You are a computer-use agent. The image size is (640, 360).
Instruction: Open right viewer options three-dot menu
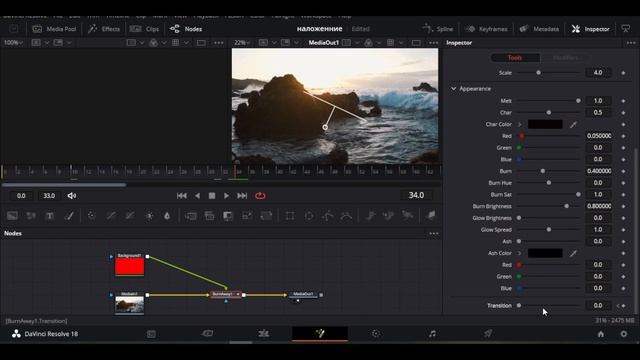coord(433,43)
